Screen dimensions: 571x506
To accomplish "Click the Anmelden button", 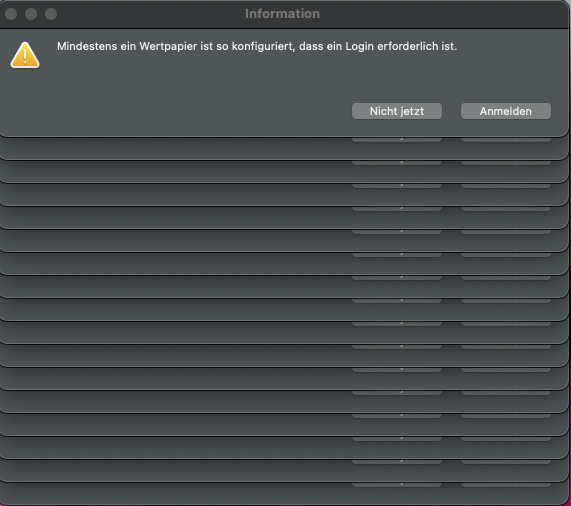I will pyautogui.click(x=506, y=111).
